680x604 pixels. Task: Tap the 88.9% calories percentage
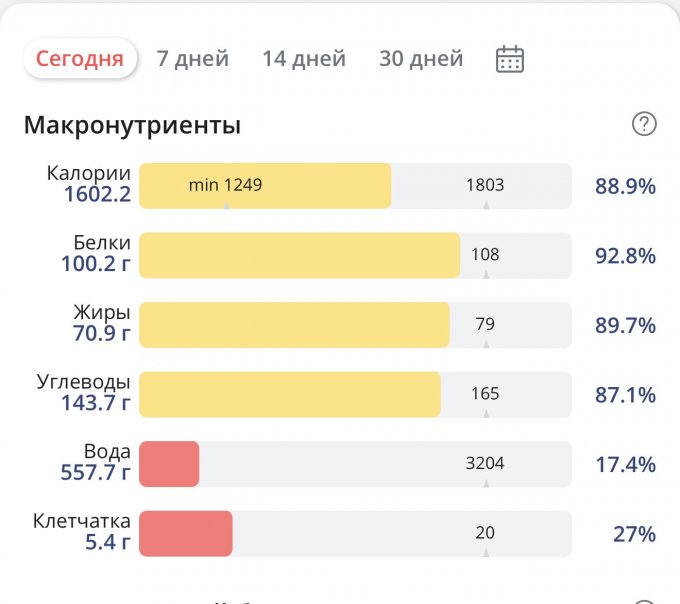tap(625, 186)
